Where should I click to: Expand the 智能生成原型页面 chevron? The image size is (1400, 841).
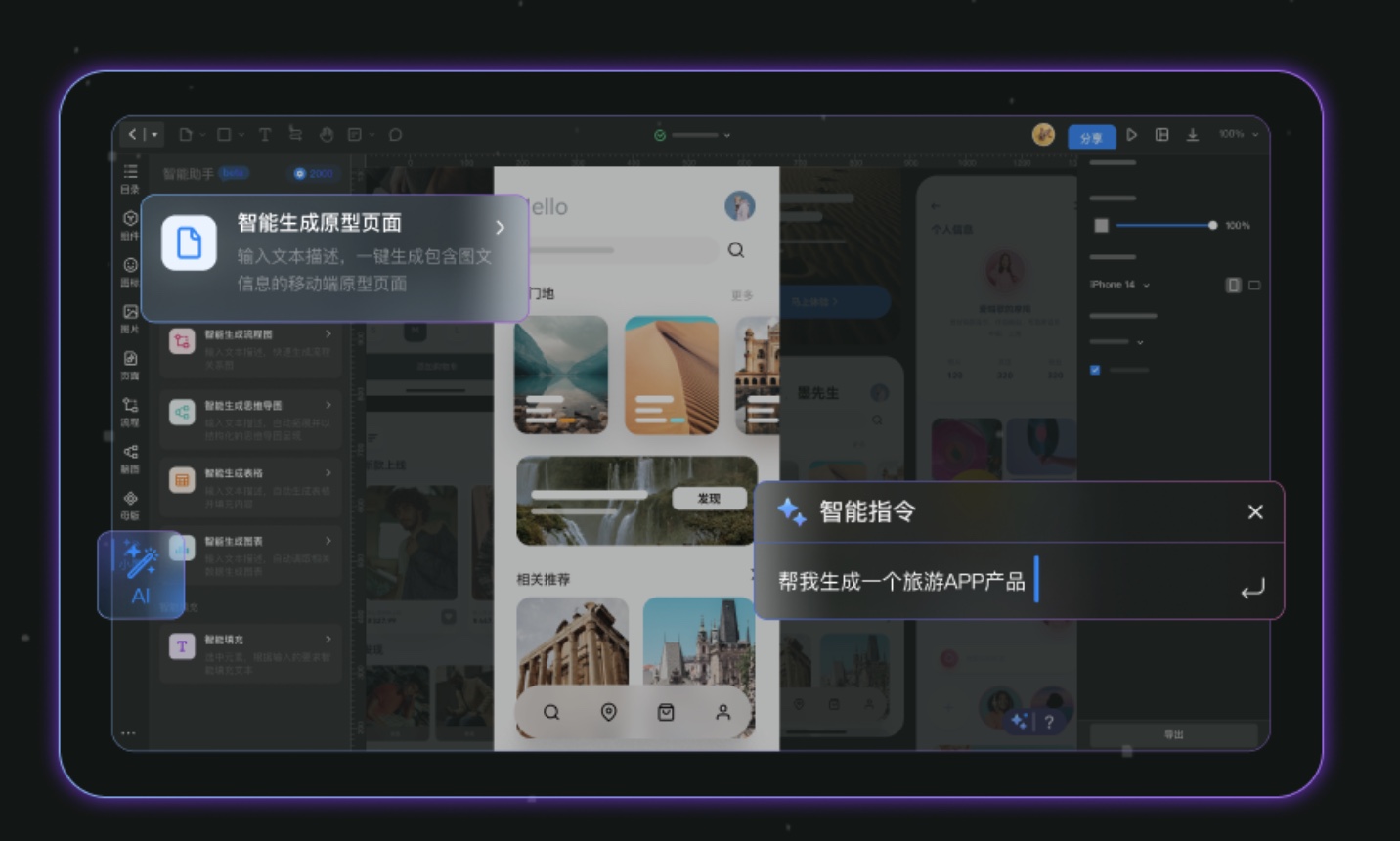click(501, 227)
